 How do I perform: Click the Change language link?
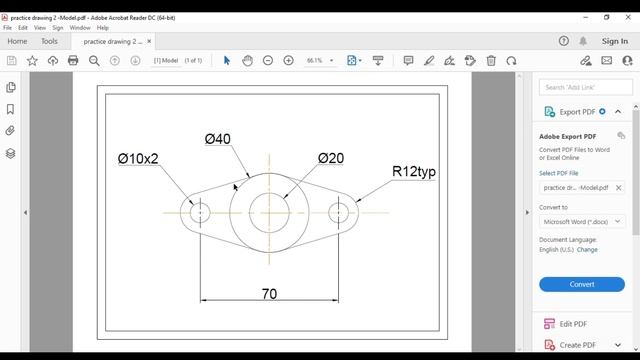587,249
